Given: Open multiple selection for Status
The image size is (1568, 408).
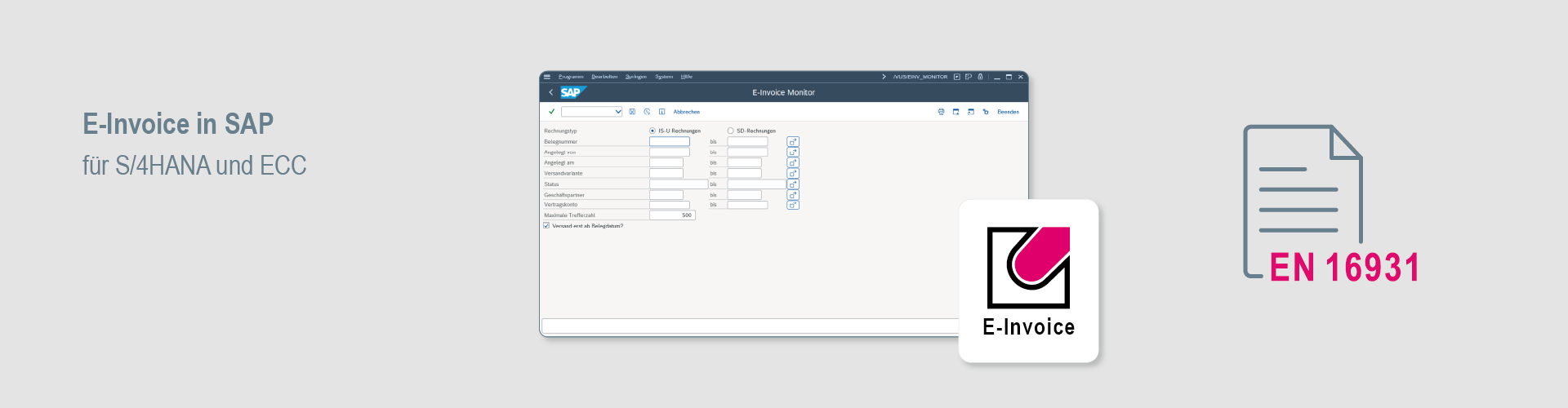Looking at the screenshot, I should pos(793,184).
